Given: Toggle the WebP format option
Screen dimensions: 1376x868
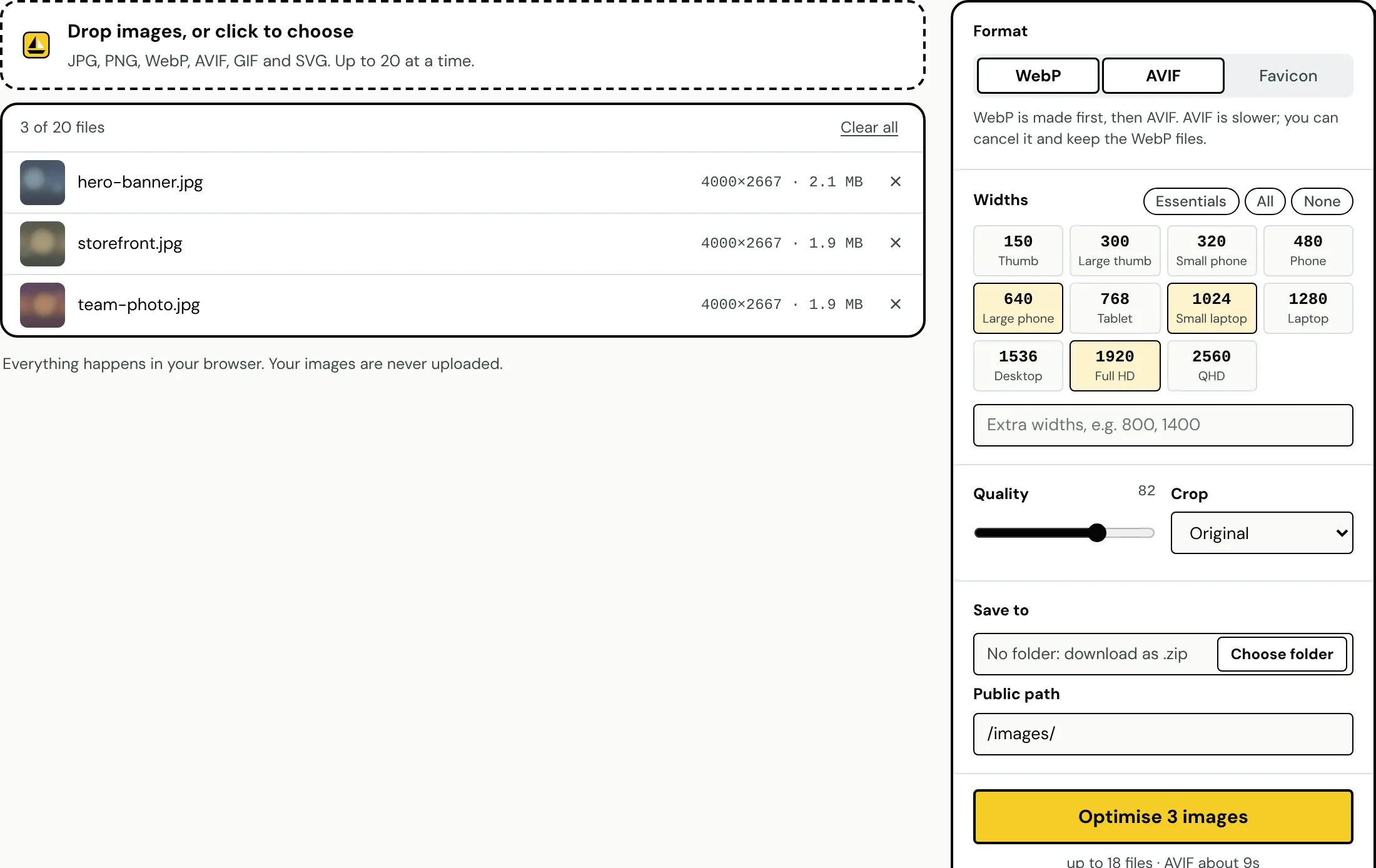Looking at the screenshot, I should click(x=1038, y=76).
